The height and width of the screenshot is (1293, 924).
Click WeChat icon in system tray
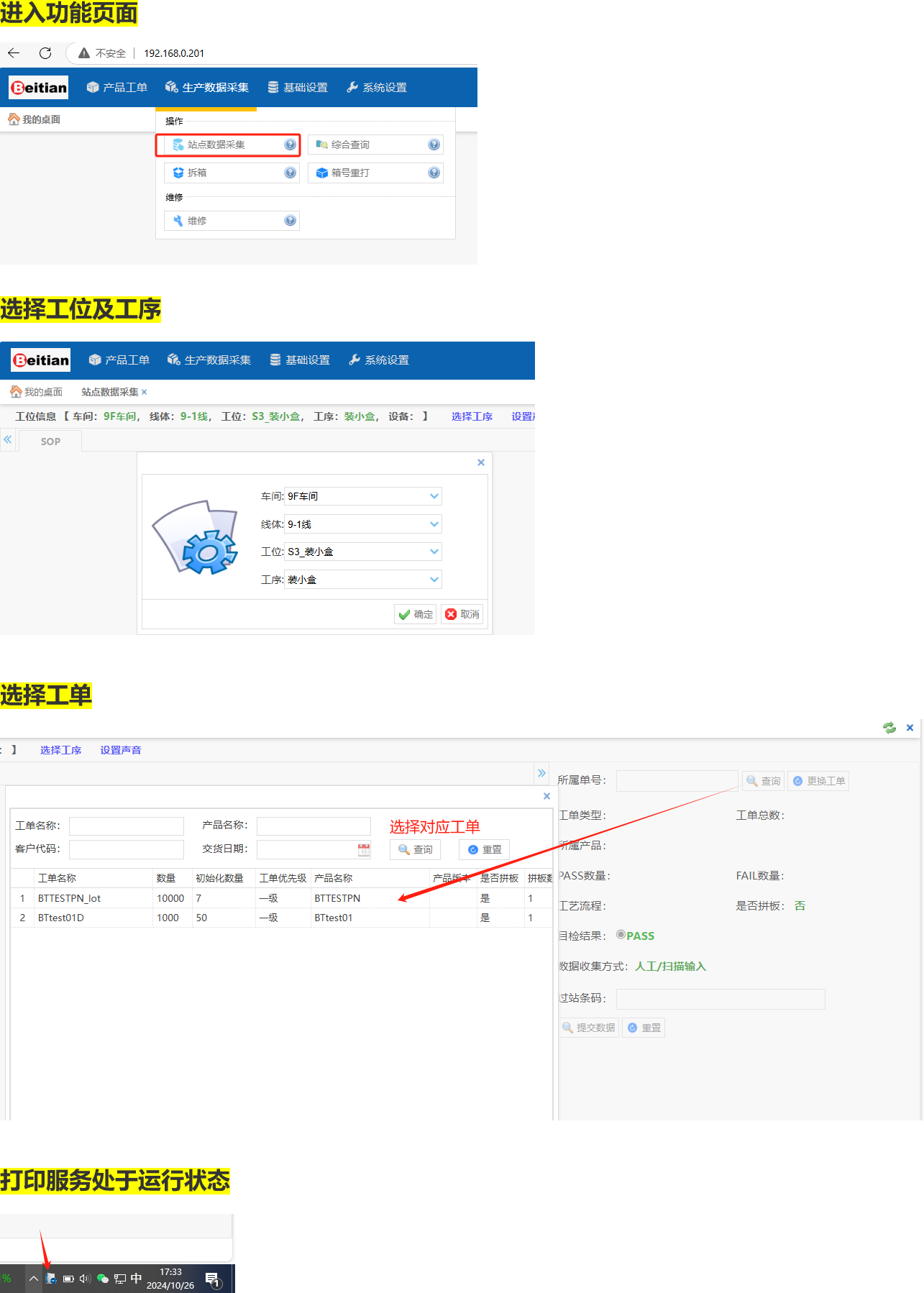pos(102,1278)
